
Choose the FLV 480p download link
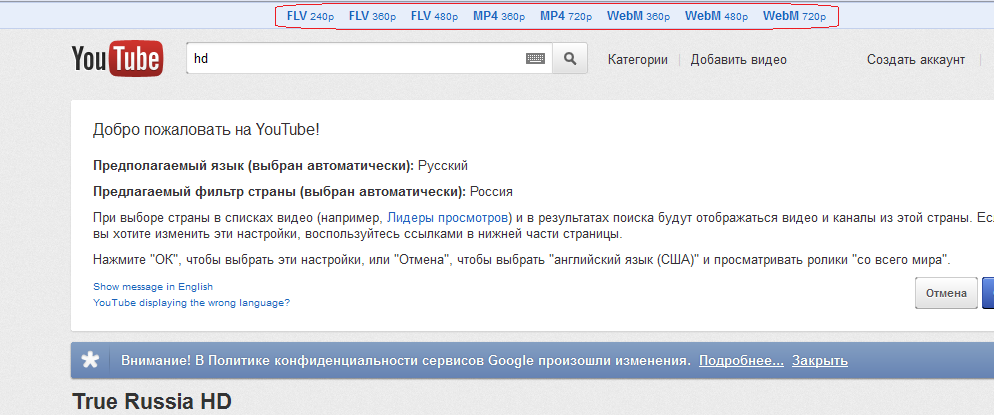tap(434, 16)
